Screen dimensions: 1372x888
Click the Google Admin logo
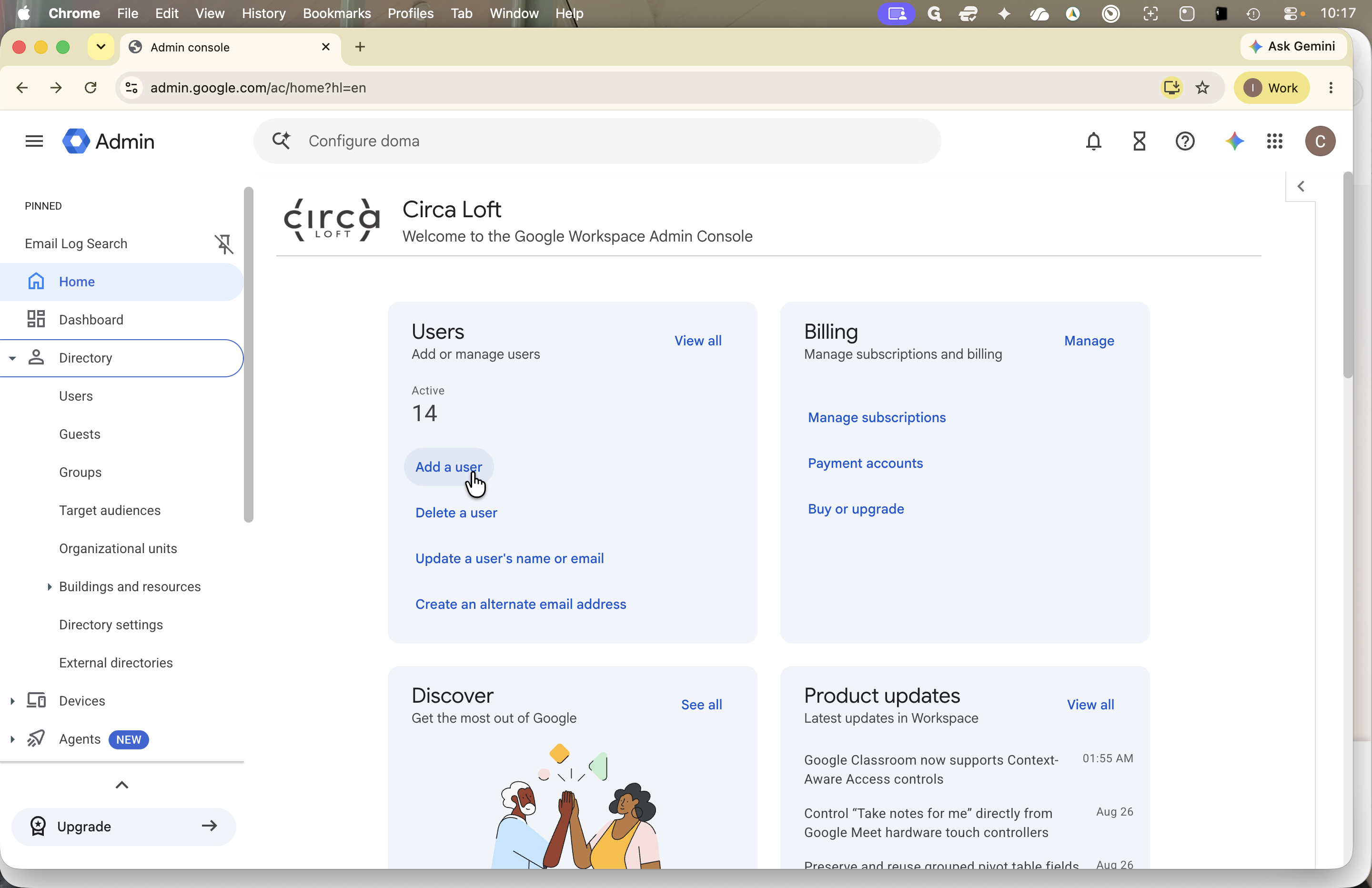pos(108,141)
